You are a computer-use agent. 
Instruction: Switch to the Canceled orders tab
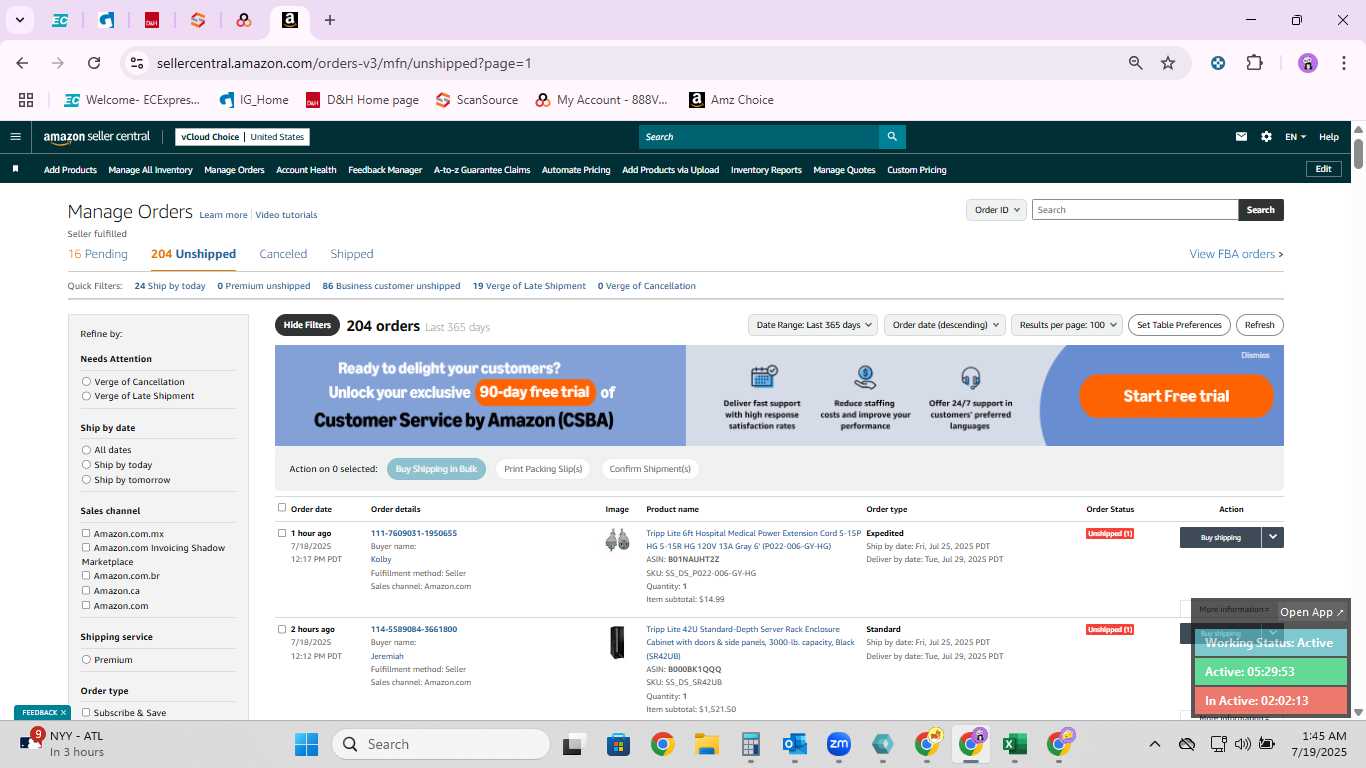(x=283, y=254)
